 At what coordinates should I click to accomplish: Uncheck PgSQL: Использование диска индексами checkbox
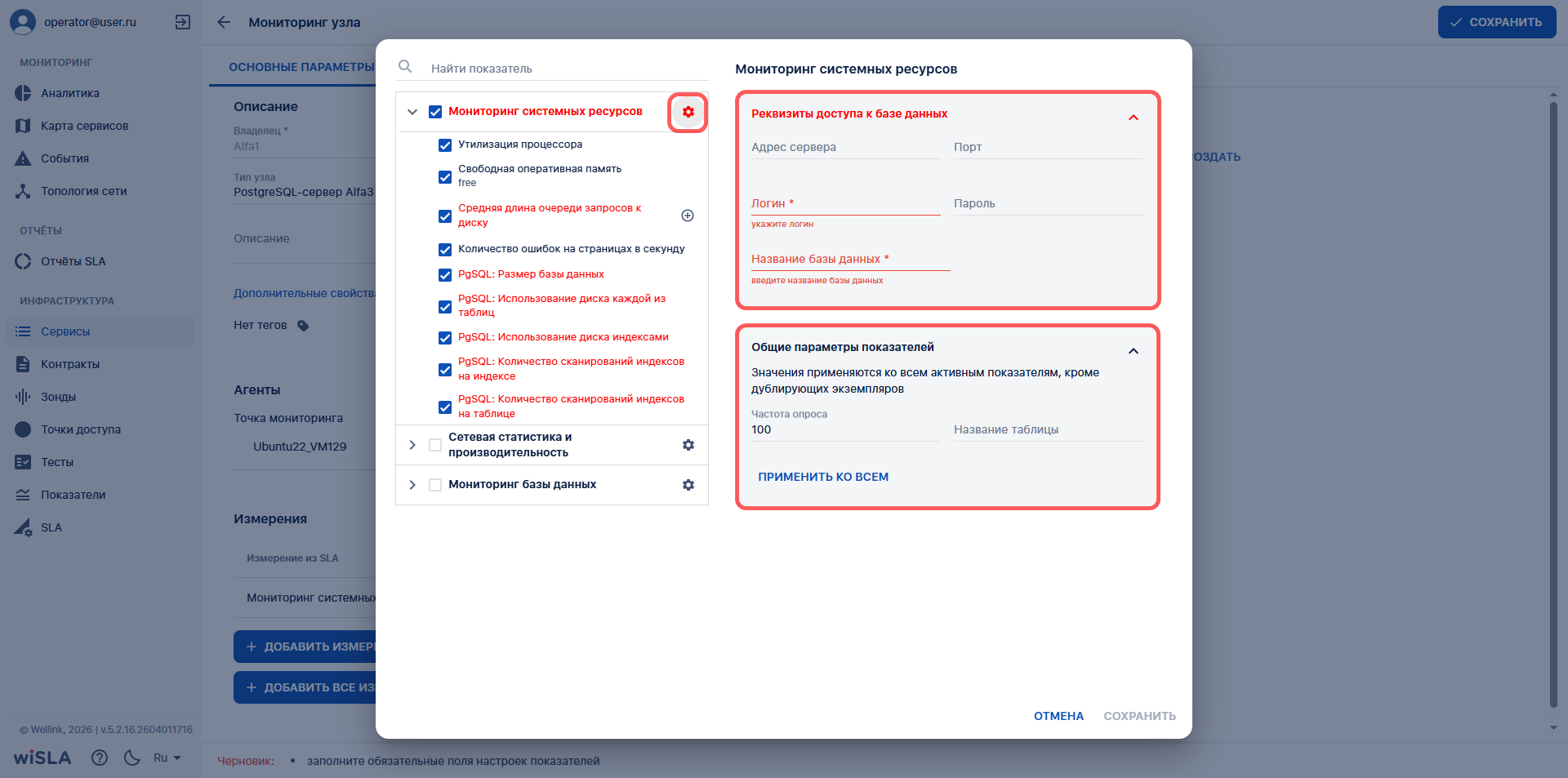(x=445, y=338)
